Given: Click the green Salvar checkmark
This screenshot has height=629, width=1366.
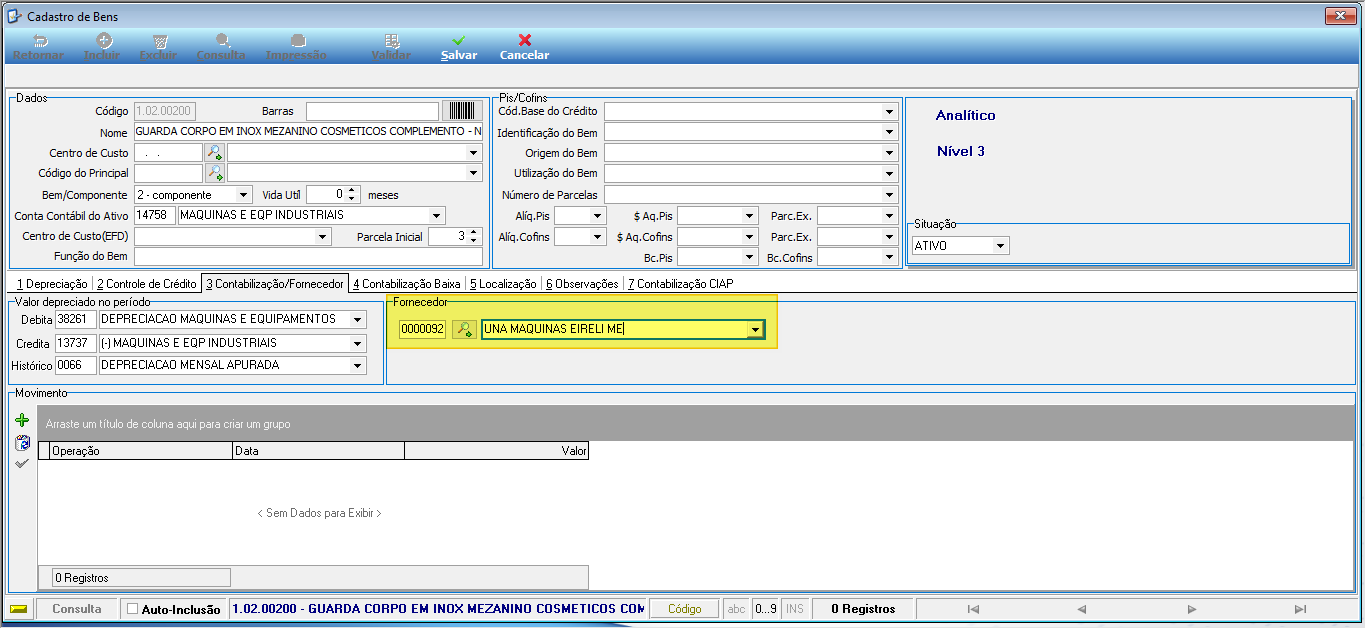Looking at the screenshot, I should coord(458,41).
